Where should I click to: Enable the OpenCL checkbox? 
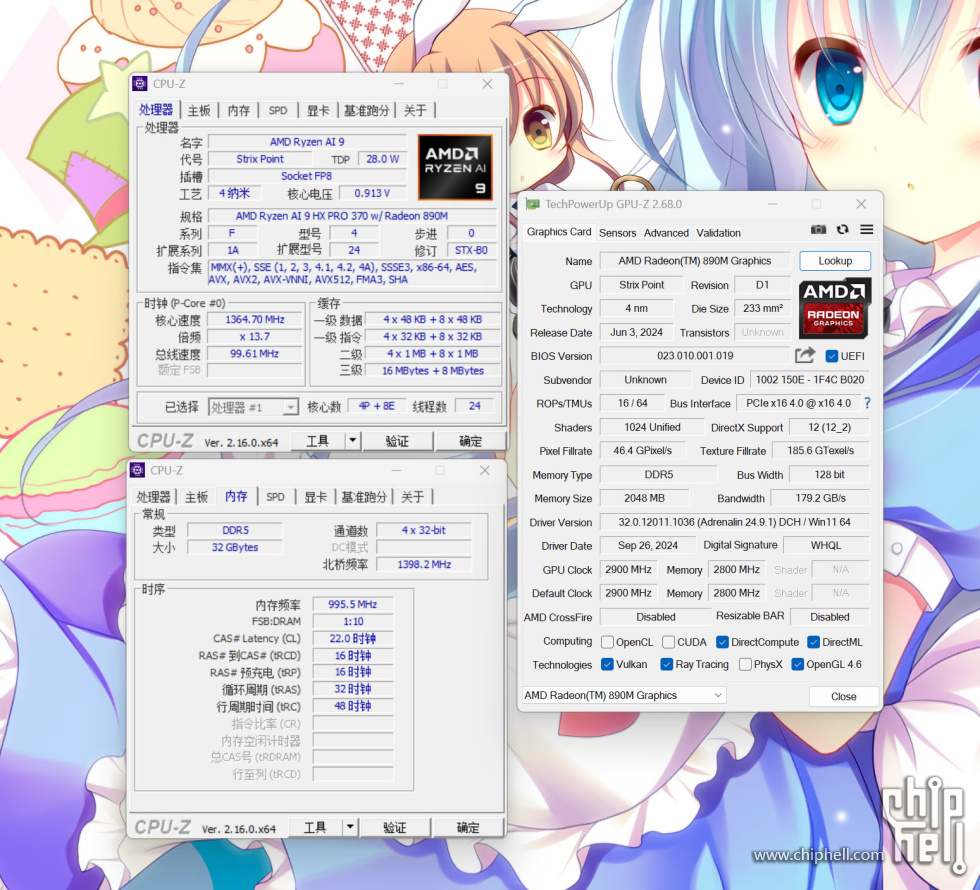[607, 642]
